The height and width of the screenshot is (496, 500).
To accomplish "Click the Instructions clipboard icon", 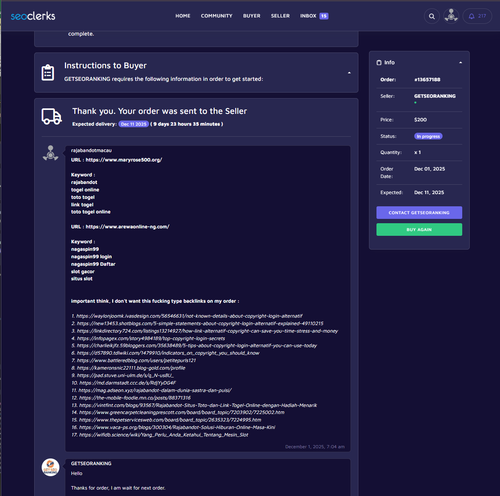I will 48,72.
